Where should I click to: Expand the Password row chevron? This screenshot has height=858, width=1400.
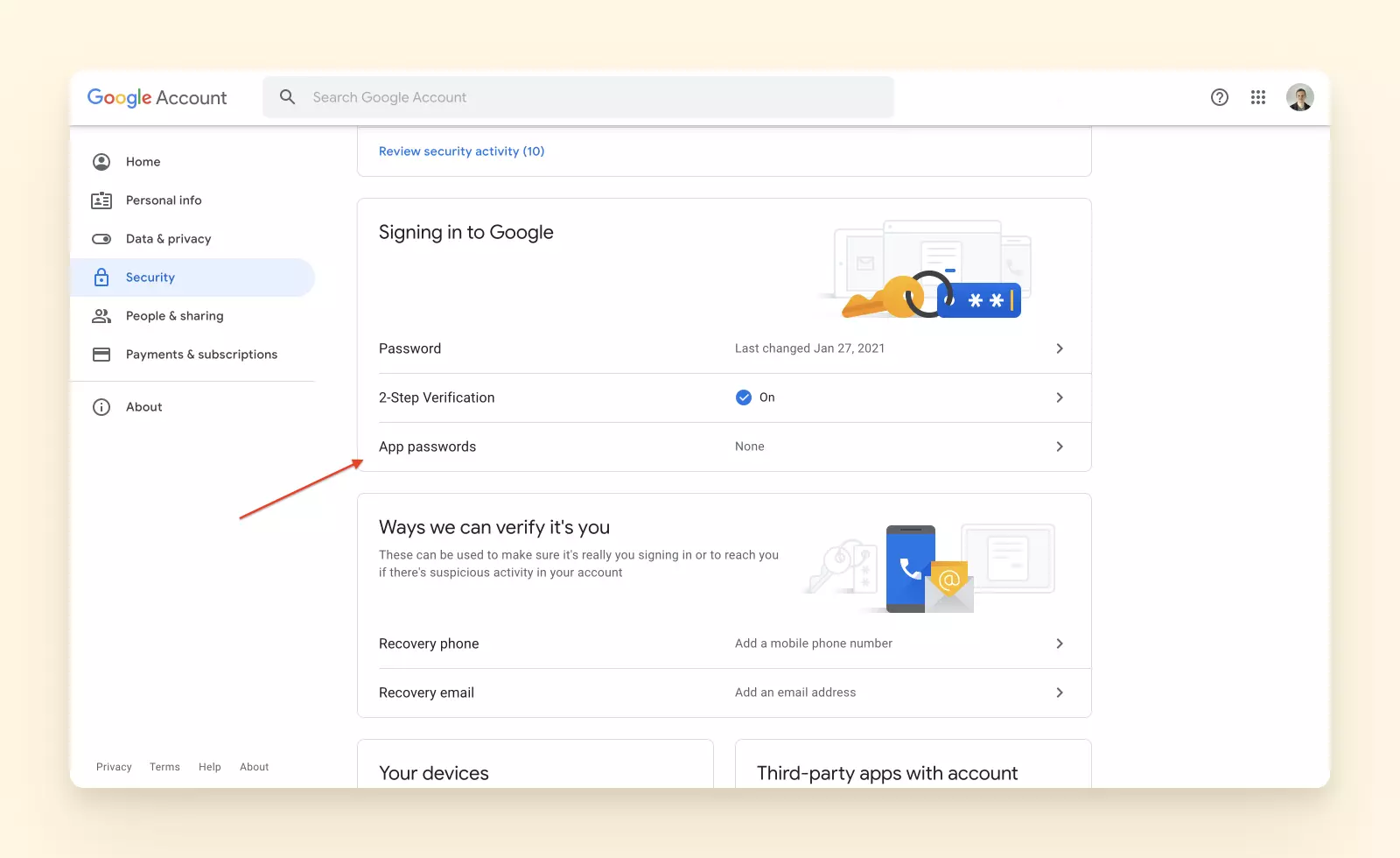click(x=1060, y=348)
